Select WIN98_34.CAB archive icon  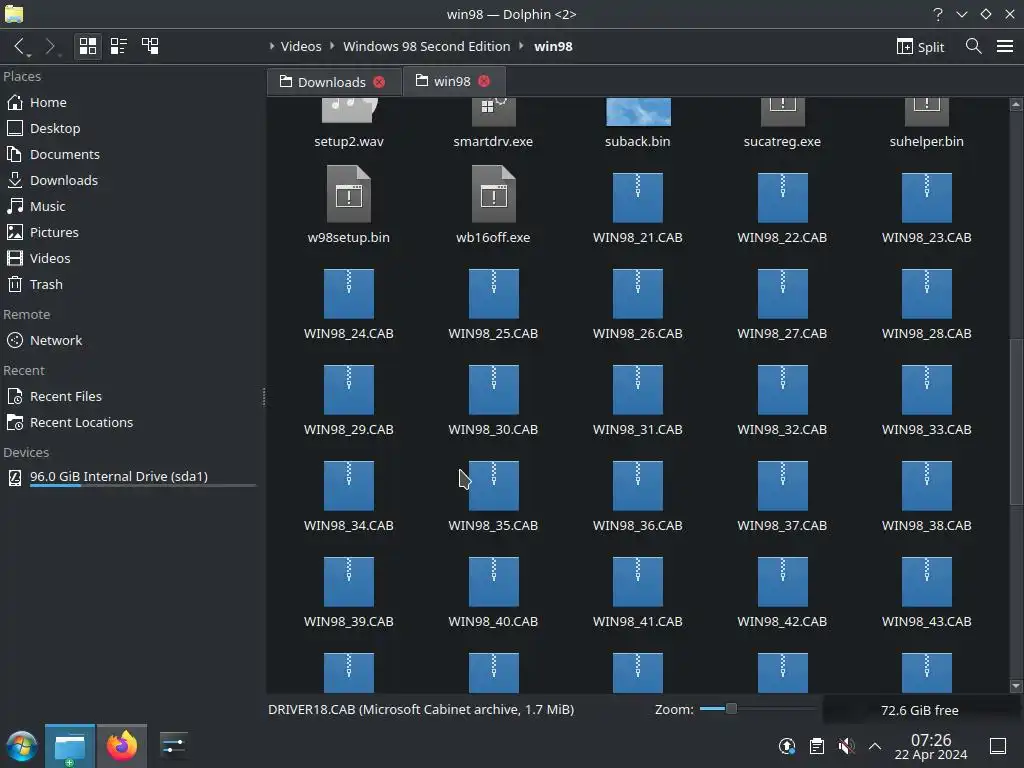(349, 485)
